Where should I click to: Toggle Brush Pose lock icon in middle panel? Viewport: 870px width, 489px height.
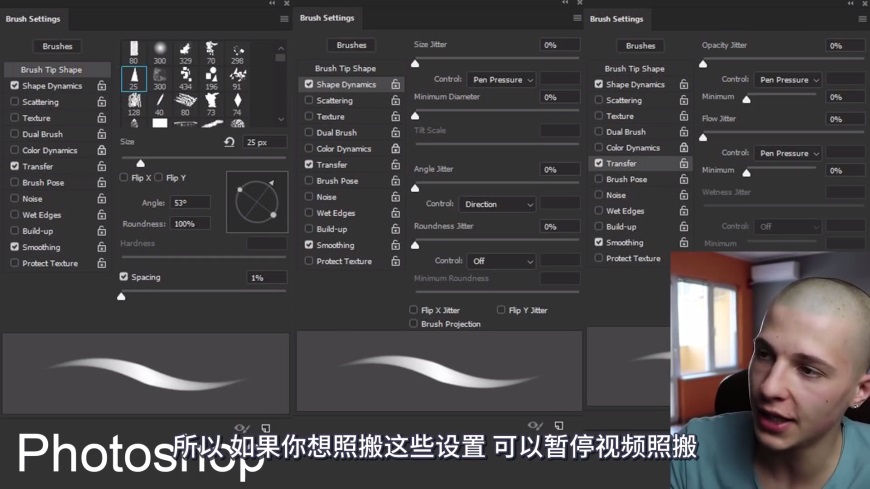(x=396, y=180)
